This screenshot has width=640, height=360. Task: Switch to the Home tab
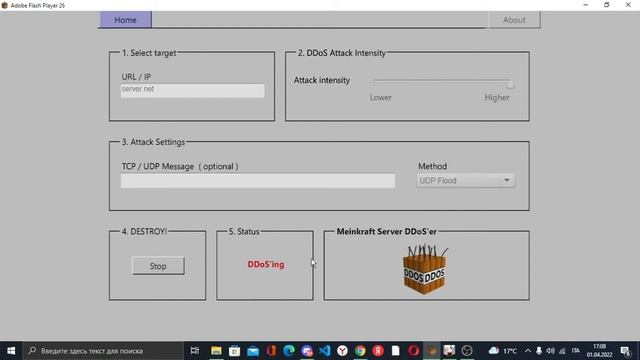(x=125, y=20)
